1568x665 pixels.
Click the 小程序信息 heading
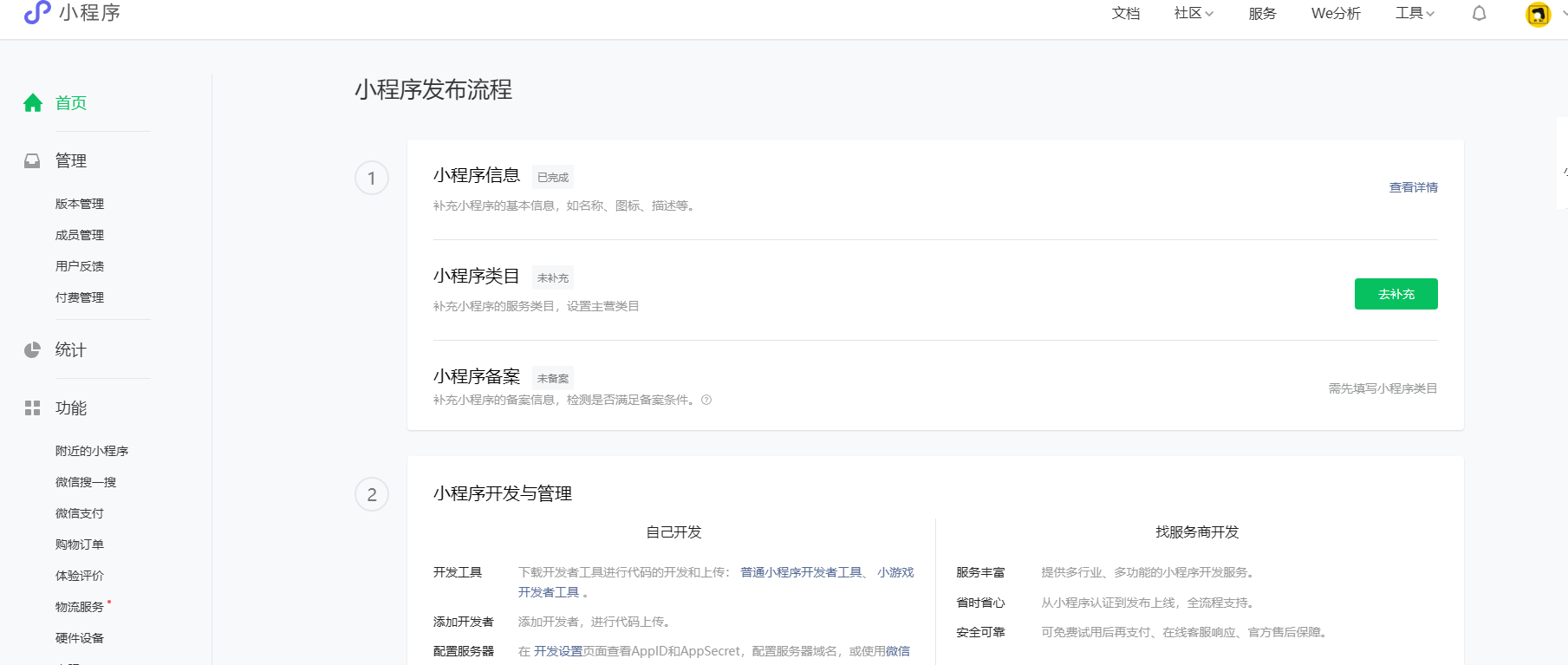click(477, 175)
